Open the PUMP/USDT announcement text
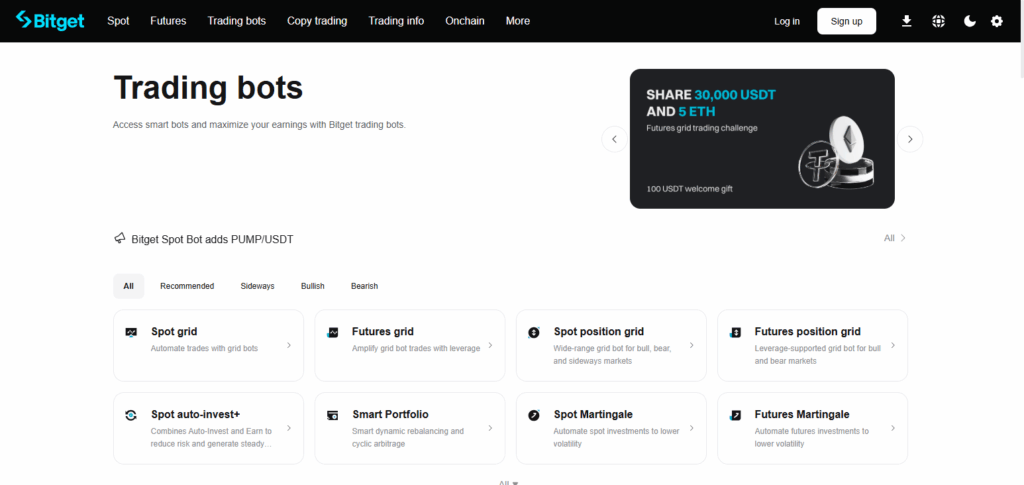This screenshot has width=1024, height=485. tap(212, 240)
